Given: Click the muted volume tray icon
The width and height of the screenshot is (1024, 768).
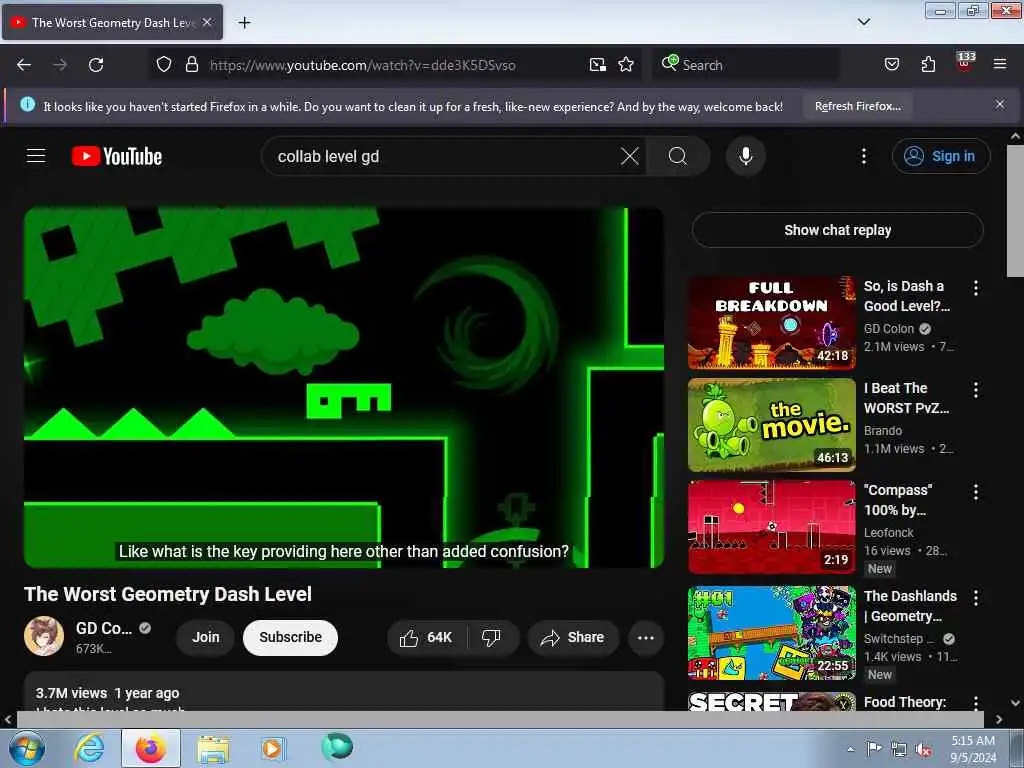Looking at the screenshot, I should [923, 750].
